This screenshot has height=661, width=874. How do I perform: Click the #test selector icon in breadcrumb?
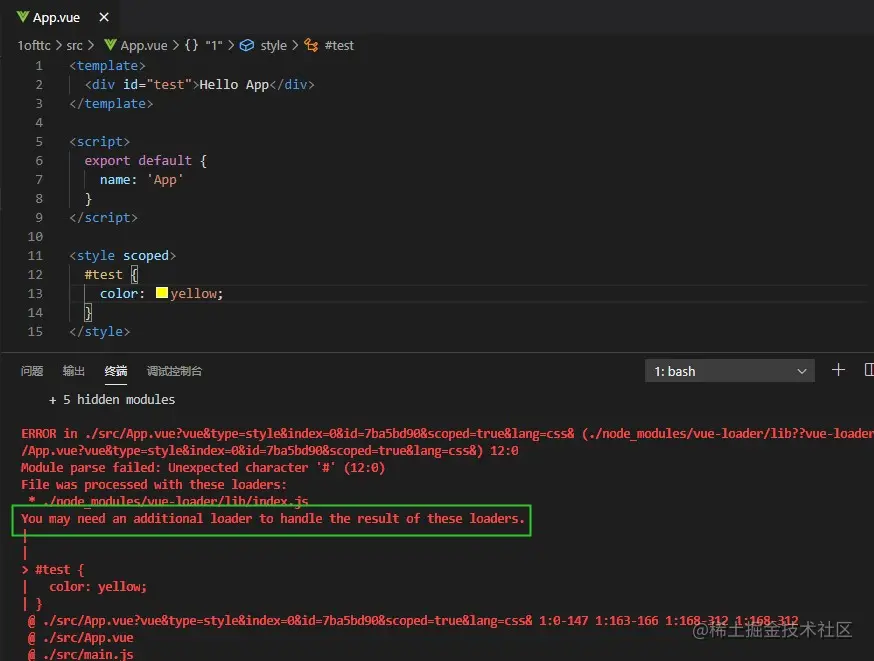pyautogui.click(x=311, y=45)
